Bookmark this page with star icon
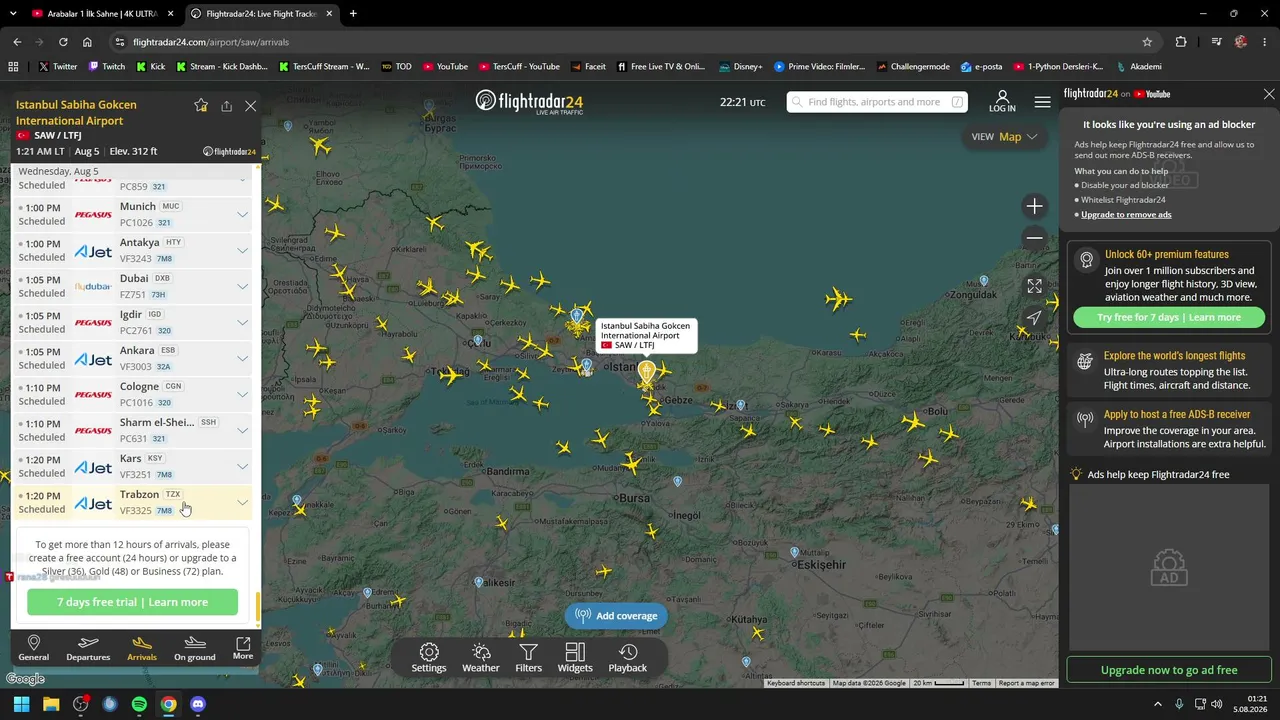 pyautogui.click(x=1147, y=42)
